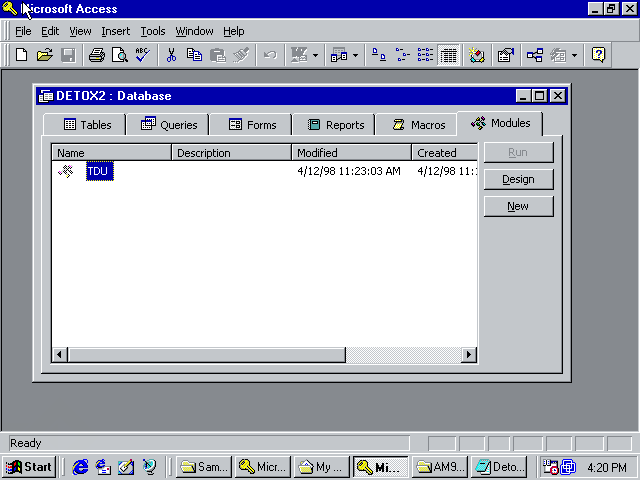Click the Modified column header
The width and height of the screenshot is (640, 480).
click(351, 153)
